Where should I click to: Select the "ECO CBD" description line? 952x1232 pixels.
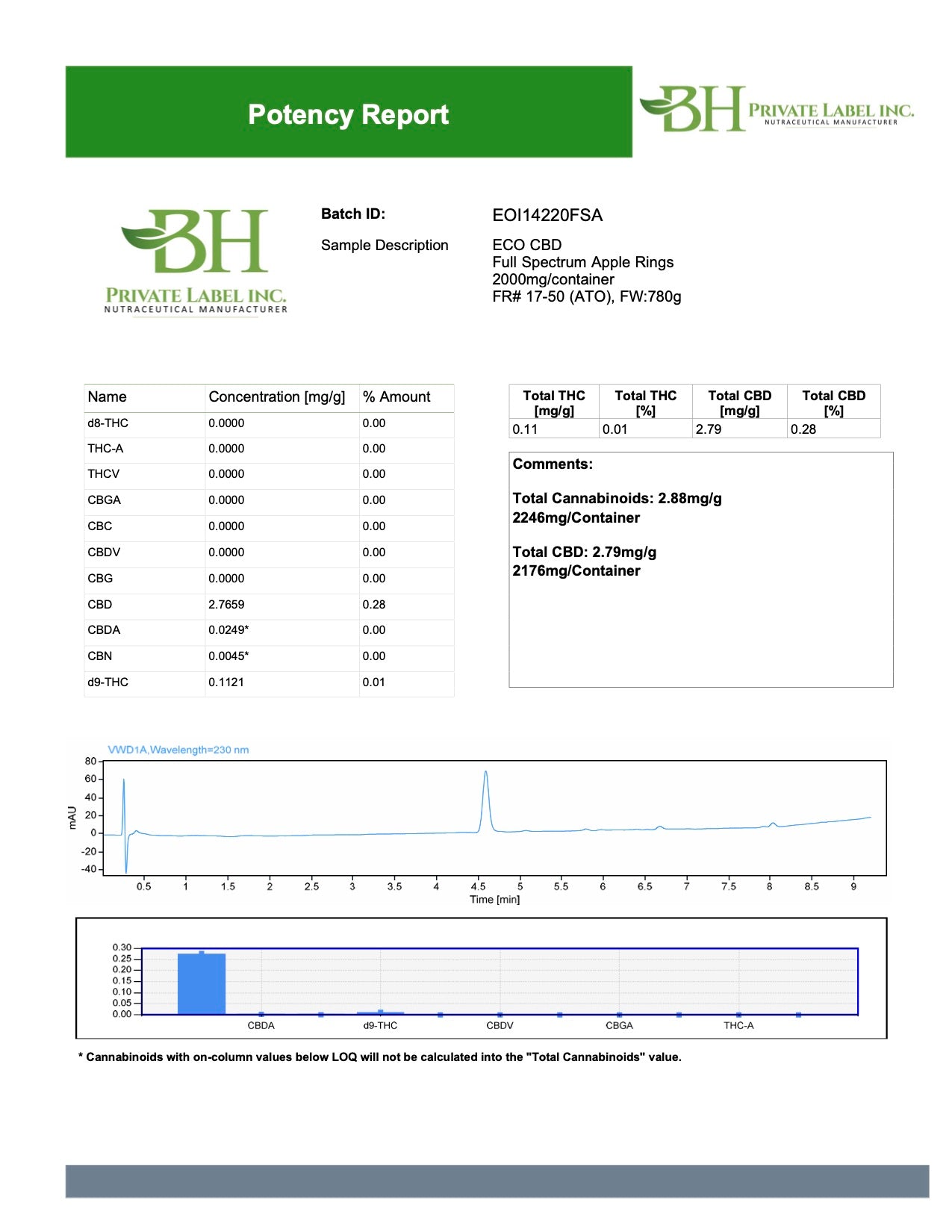(x=526, y=245)
